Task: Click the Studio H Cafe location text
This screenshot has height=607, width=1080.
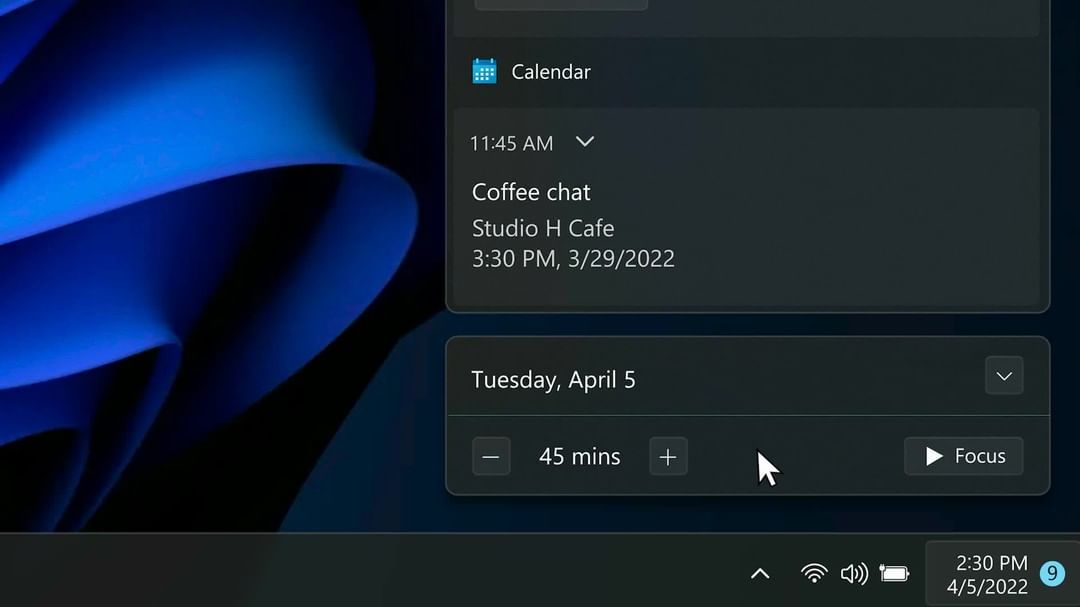Action: click(543, 228)
